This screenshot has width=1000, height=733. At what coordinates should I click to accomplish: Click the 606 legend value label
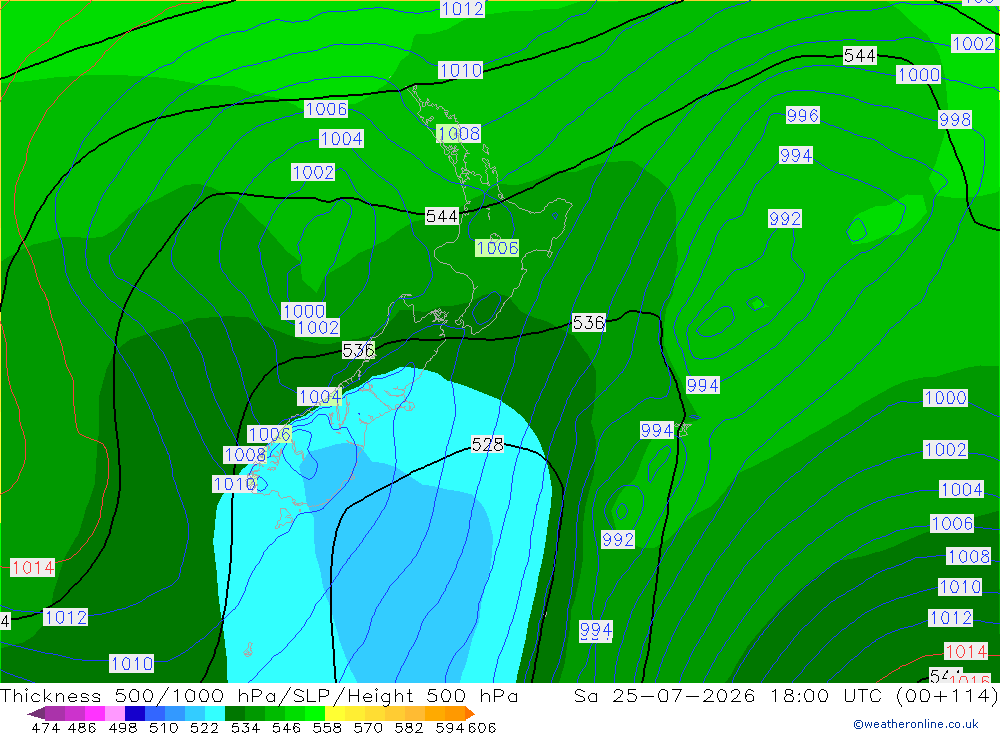coord(482,727)
